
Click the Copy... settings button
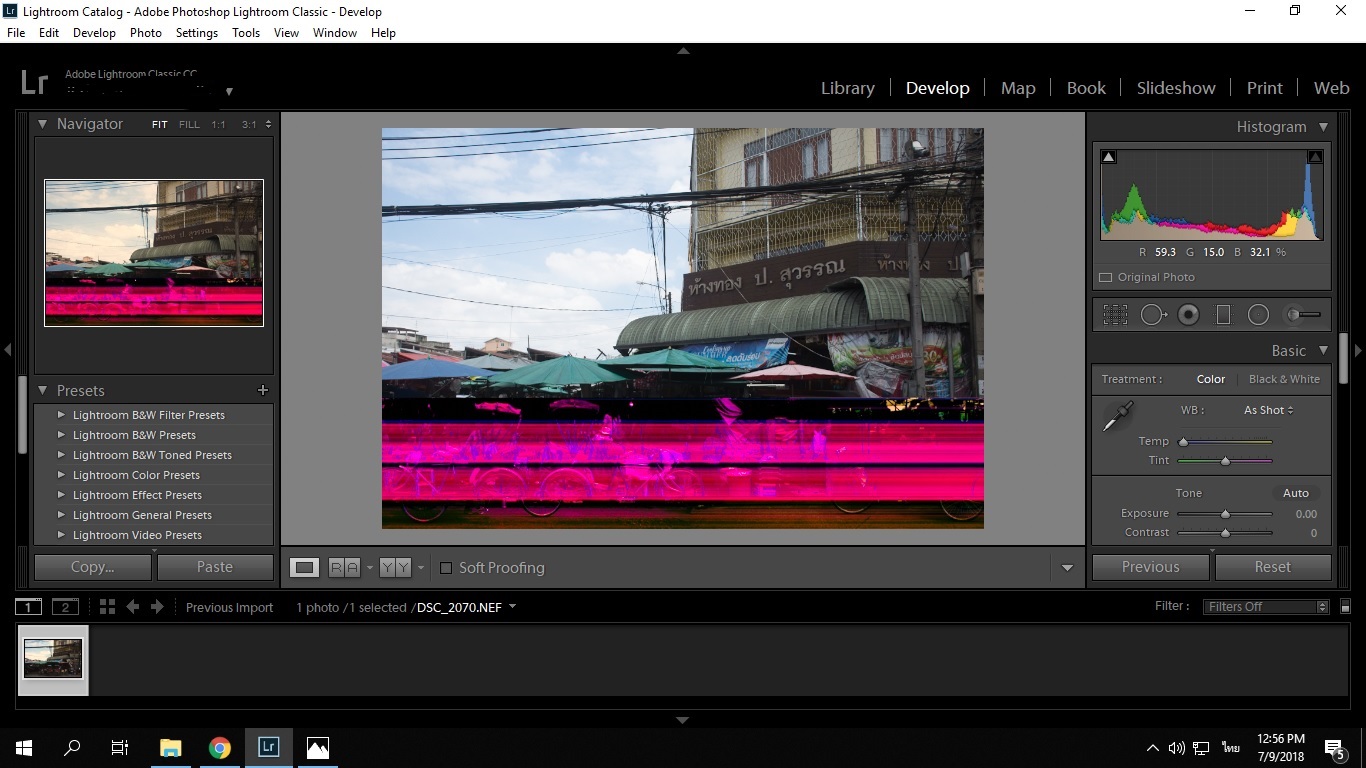pyautogui.click(x=93, y=567)
